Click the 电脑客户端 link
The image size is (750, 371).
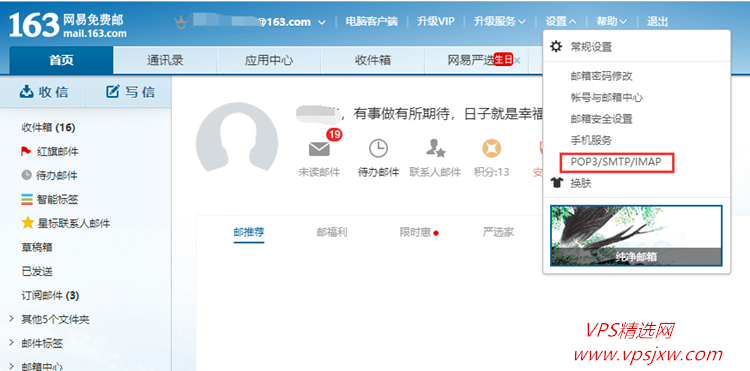(x=372, y=22)
